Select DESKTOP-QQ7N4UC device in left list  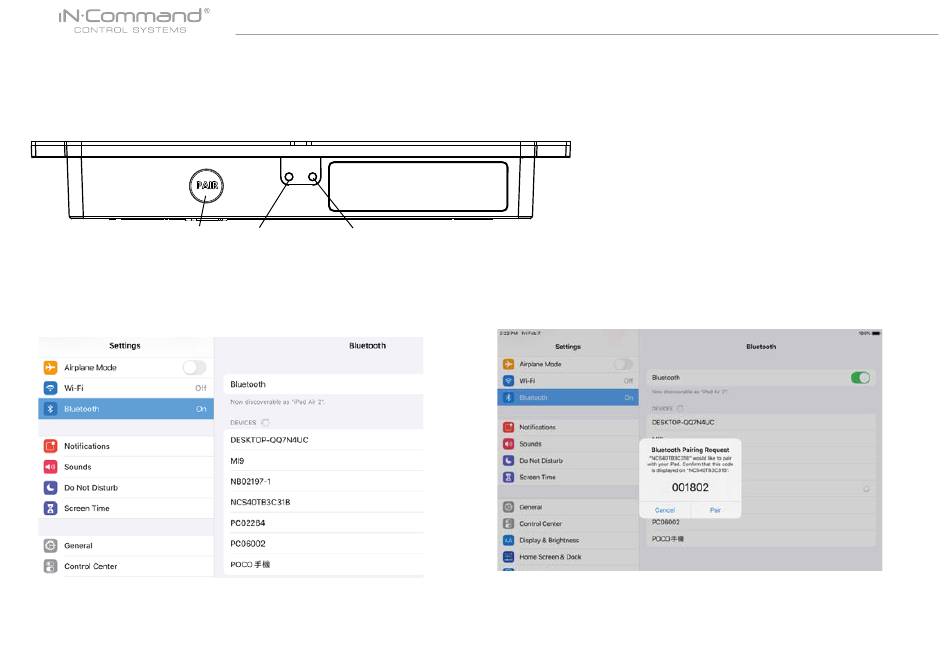tap(324, 440)
